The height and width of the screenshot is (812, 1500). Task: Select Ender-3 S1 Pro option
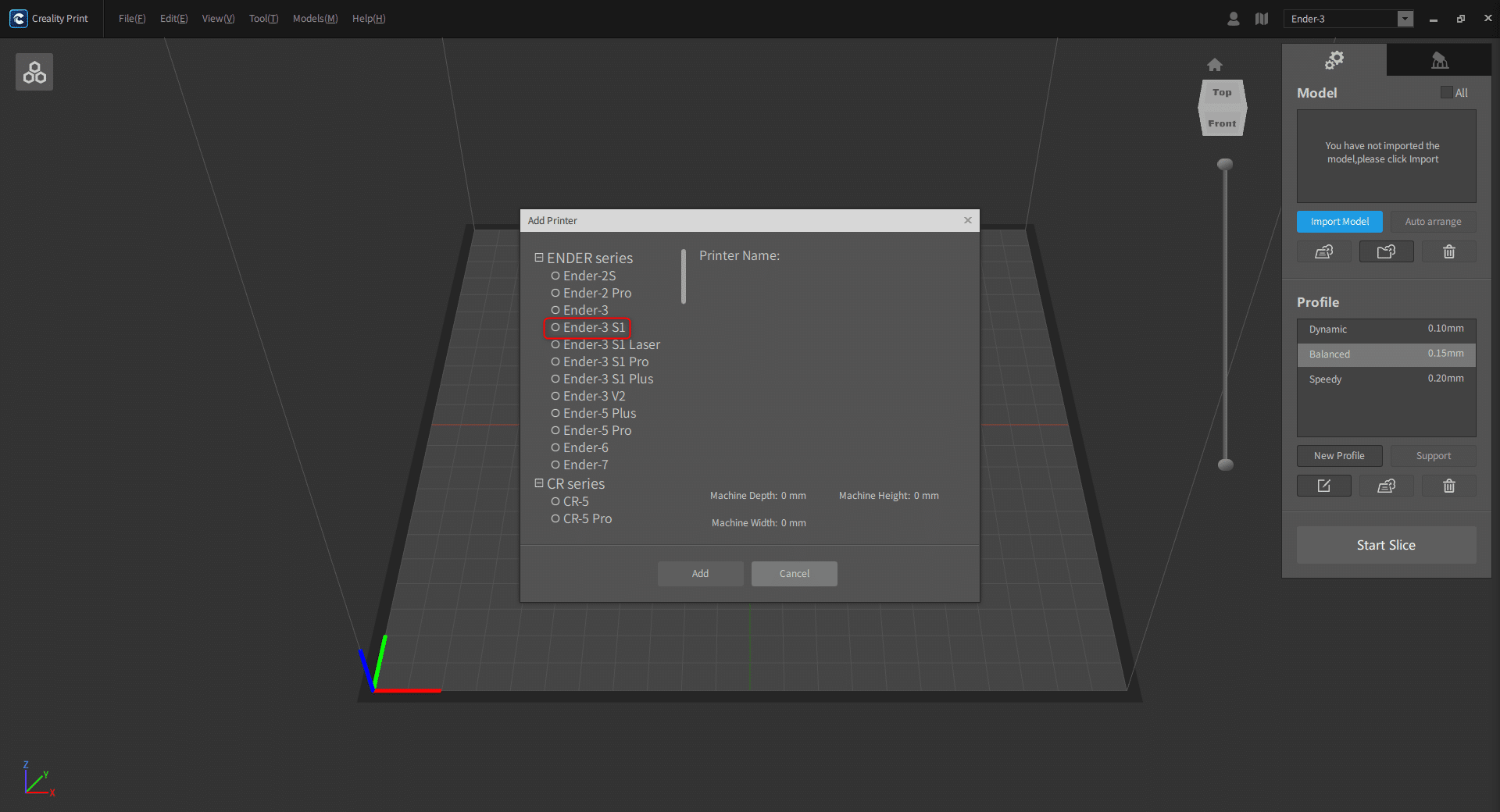600,361
